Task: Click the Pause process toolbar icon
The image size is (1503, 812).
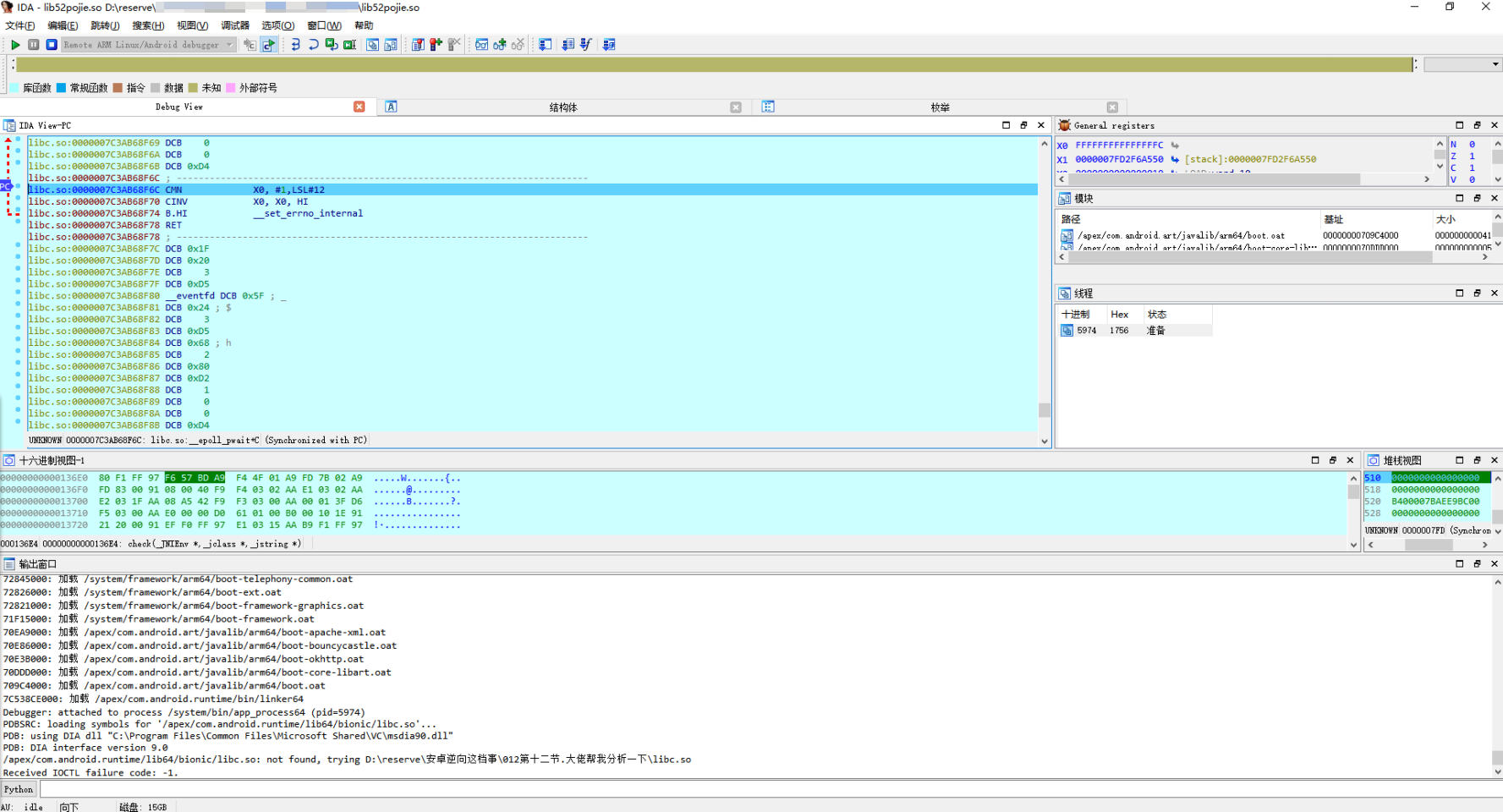Action: [x=34, y=45]
